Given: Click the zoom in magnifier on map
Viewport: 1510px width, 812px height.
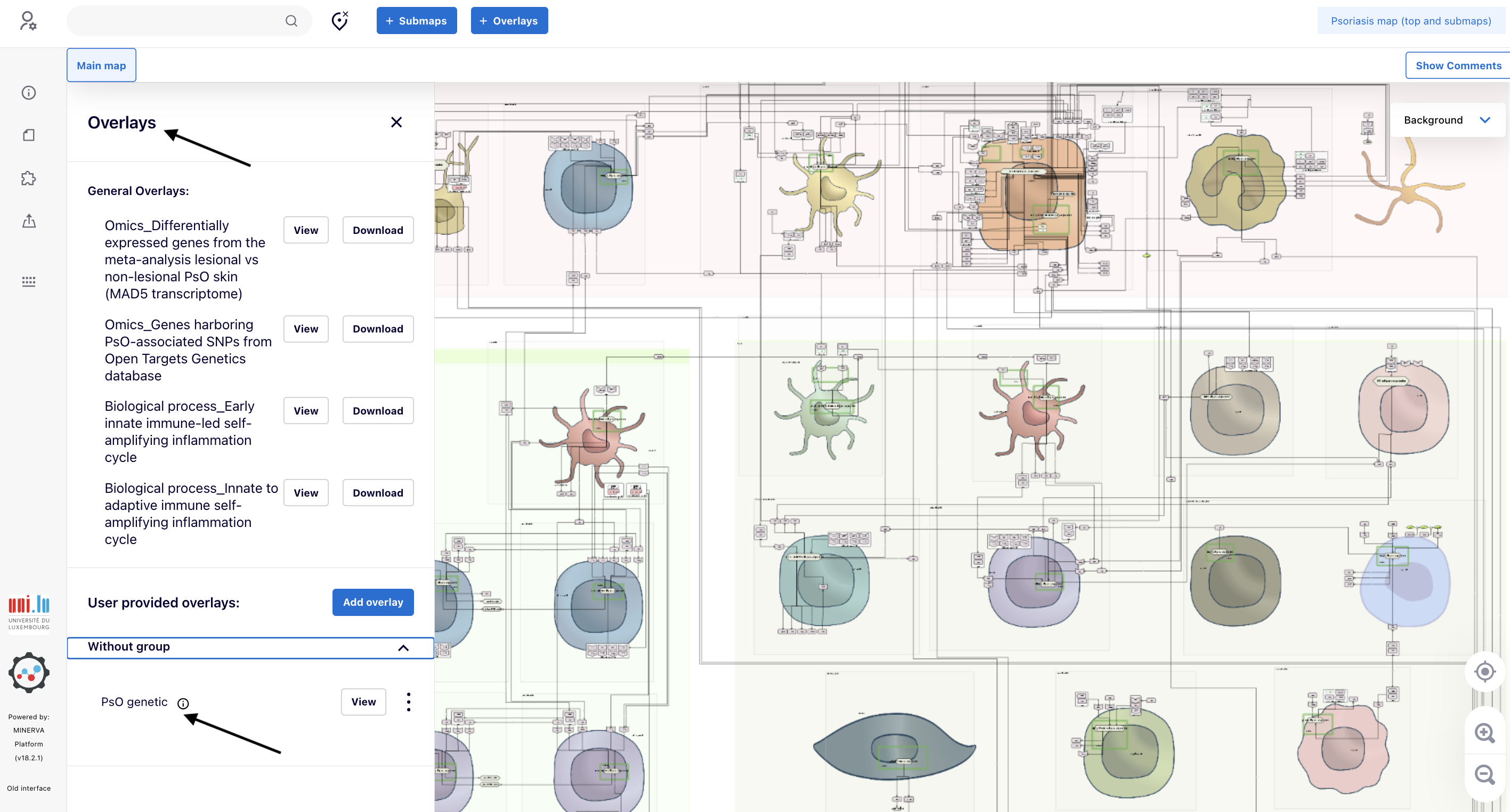Looking at the screenshot, I should pos(1484,733).
